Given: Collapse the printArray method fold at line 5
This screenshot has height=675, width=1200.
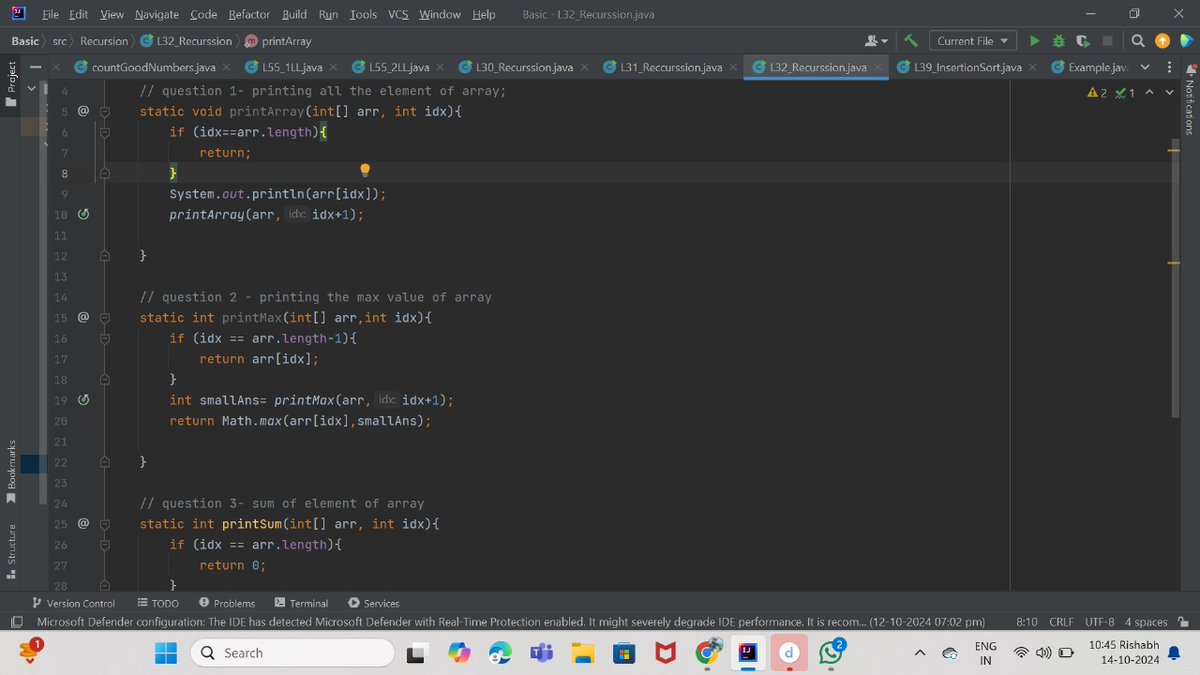Looking at the screenshot, I should pyautogui.click(x=105, y=112).
